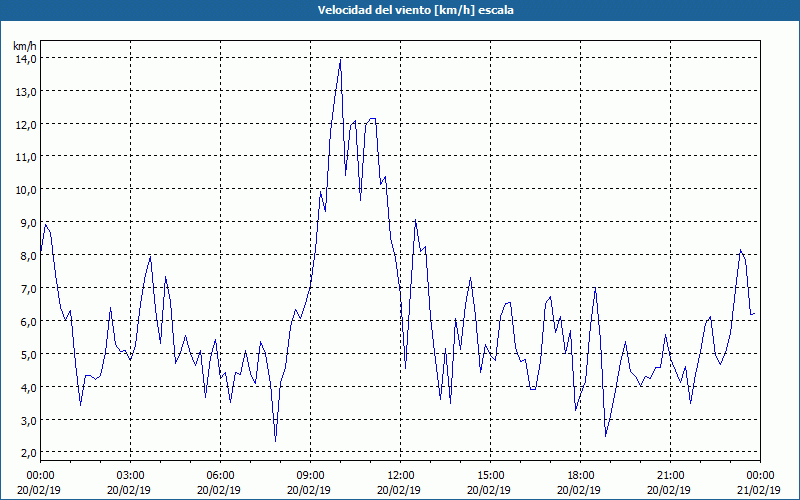Choose the "5,0" y-axis label
This screenshot has height=500, width=800.
pyautogui.click(x=28, y=354)
